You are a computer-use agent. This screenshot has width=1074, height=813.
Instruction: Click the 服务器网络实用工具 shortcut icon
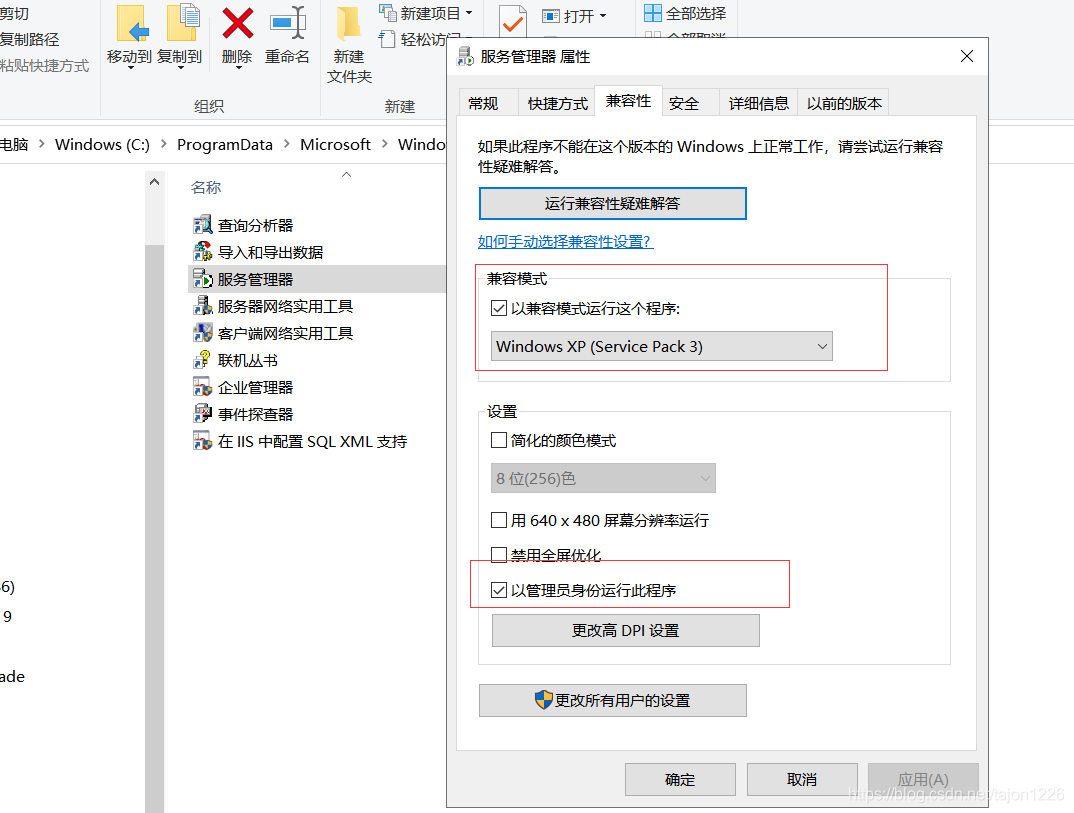coord(203,306)
